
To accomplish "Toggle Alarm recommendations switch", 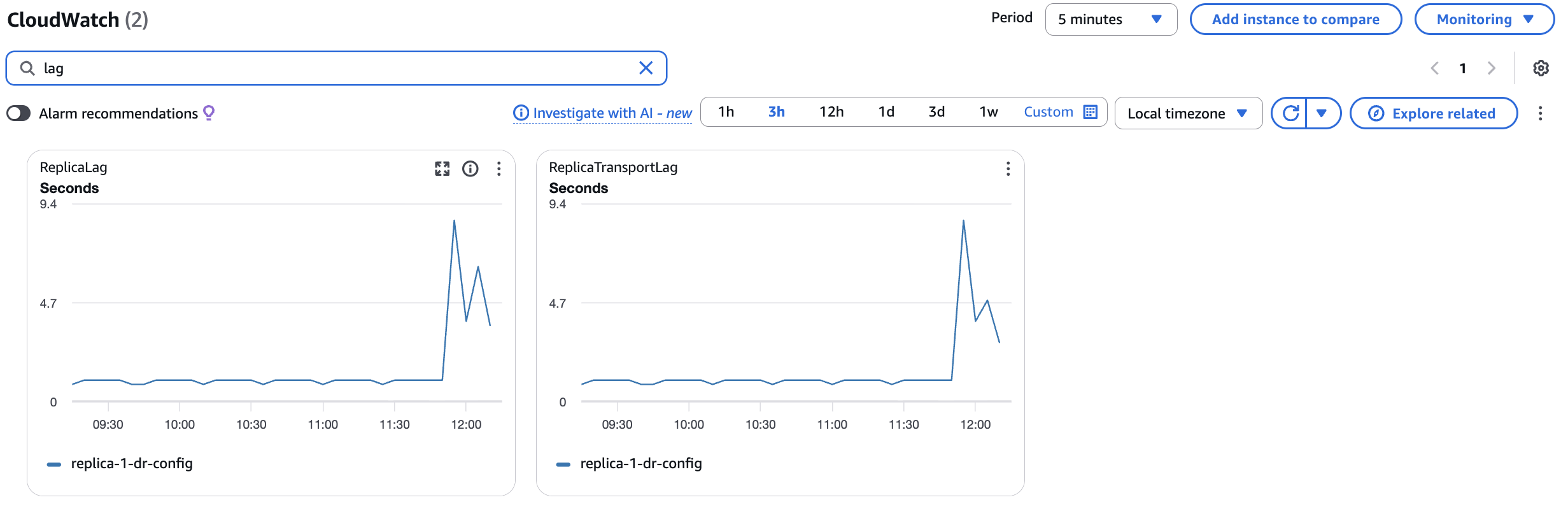I will click(x=18, y=113).
